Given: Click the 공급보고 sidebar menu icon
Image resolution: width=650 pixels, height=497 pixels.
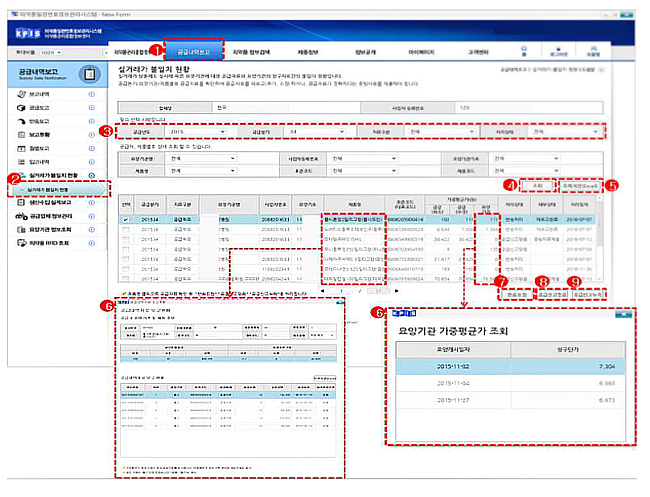Looking at the screenshot, I should pyautogui.click(x=21, y=108).
